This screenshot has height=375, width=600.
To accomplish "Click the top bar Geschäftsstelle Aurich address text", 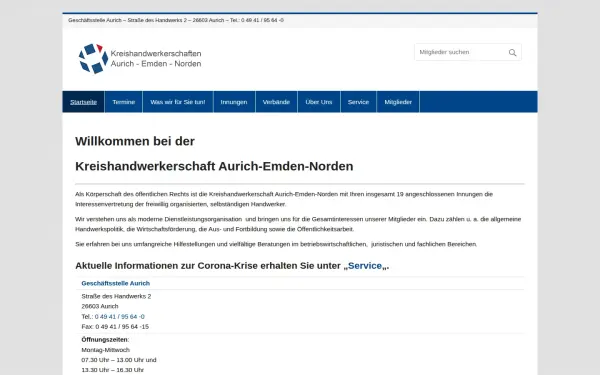I will coord(176,20).
